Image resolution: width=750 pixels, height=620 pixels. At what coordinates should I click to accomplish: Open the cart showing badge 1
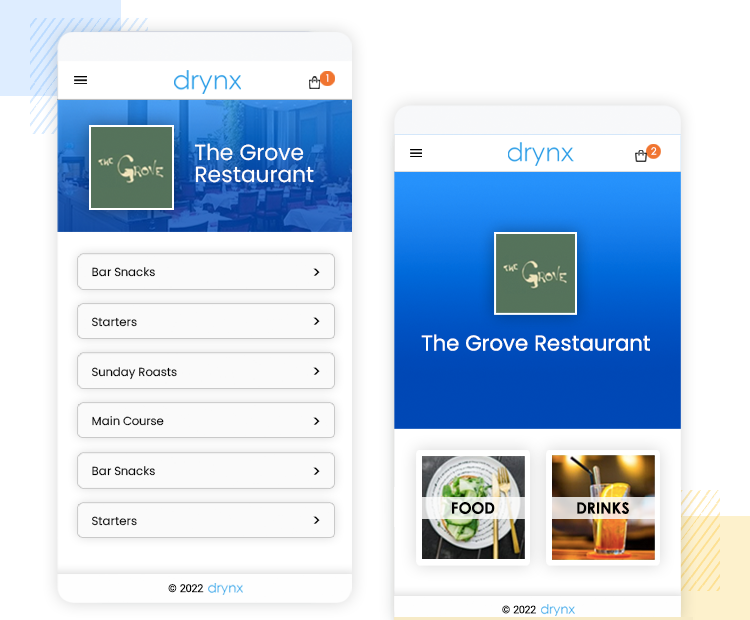click(315, 83)
